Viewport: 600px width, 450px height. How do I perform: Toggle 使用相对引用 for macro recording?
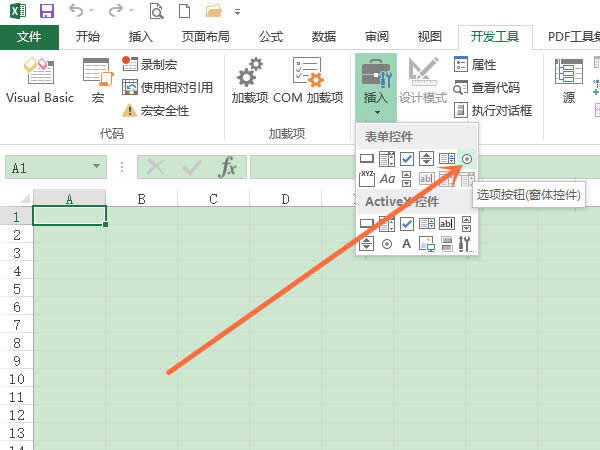[167, 88]
